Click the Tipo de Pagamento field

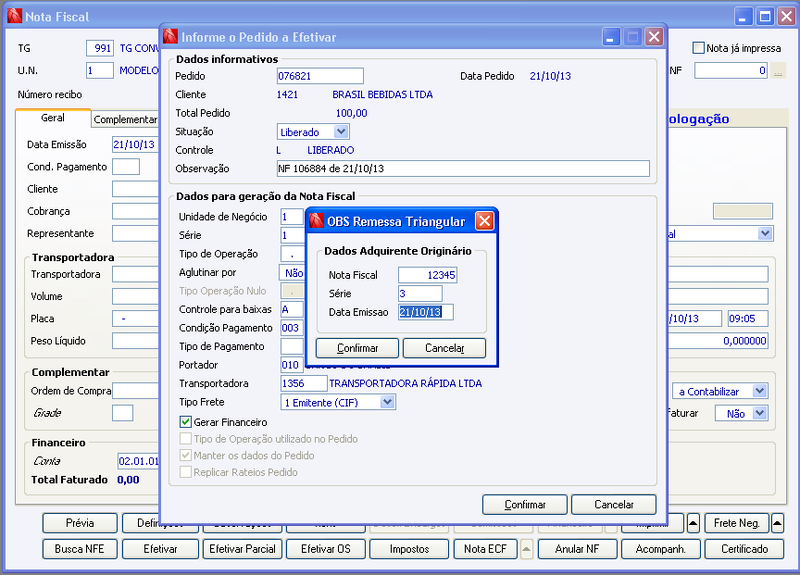pyautogui.click(x=292, y=346)
